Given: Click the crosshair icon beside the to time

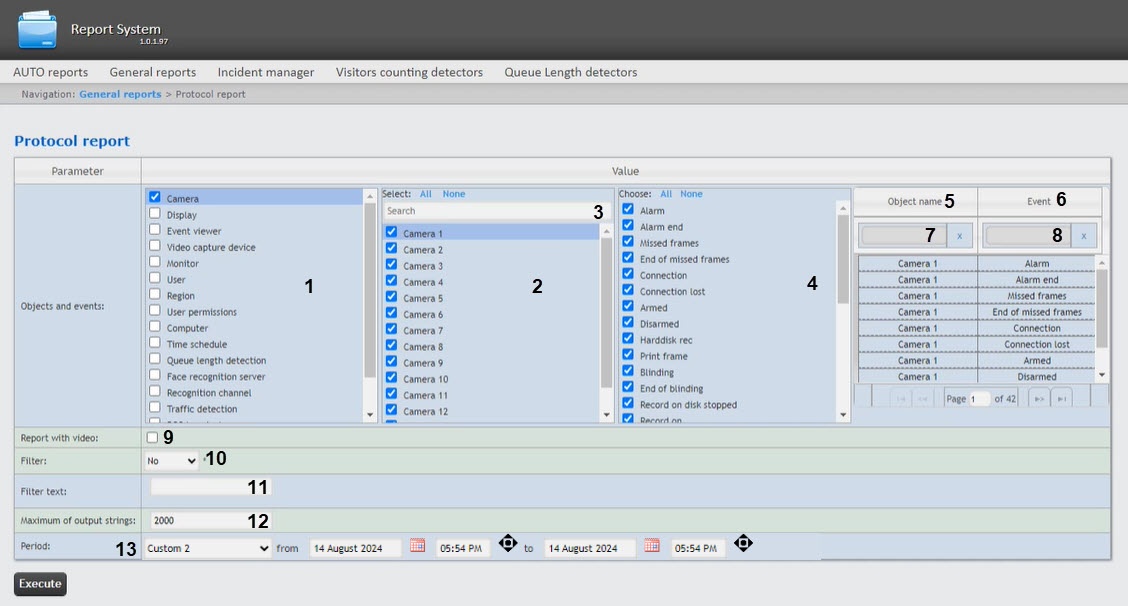Looking at the screenshot, I should [742, 543].
